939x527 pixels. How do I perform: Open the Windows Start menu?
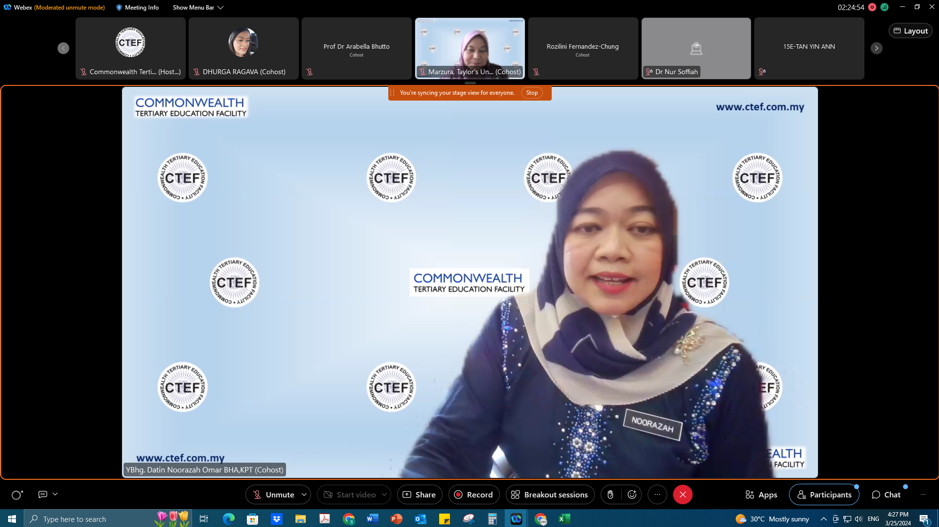pyautogui.click(x=11, y=519)
